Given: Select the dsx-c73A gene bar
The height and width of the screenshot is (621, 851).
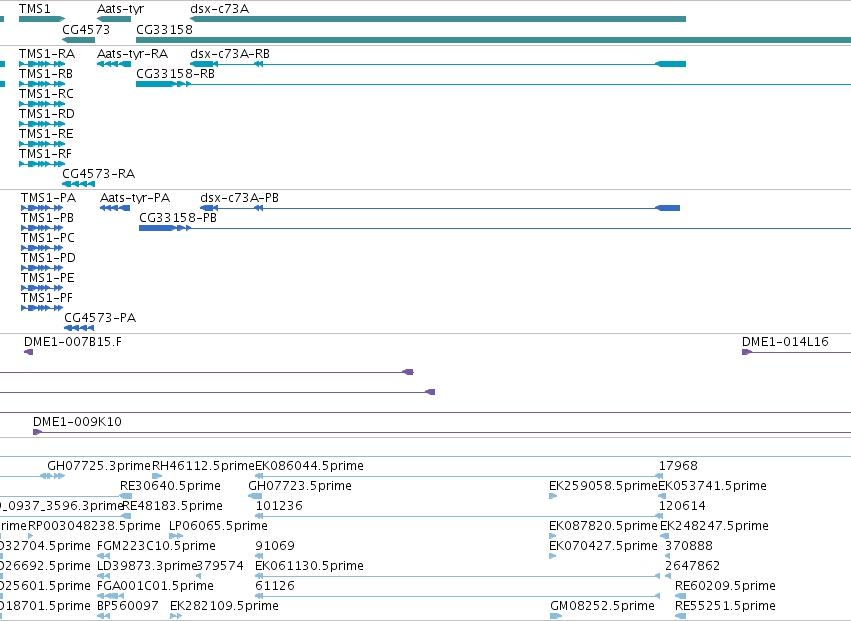Looking at the screenshot, I should 438,19.
